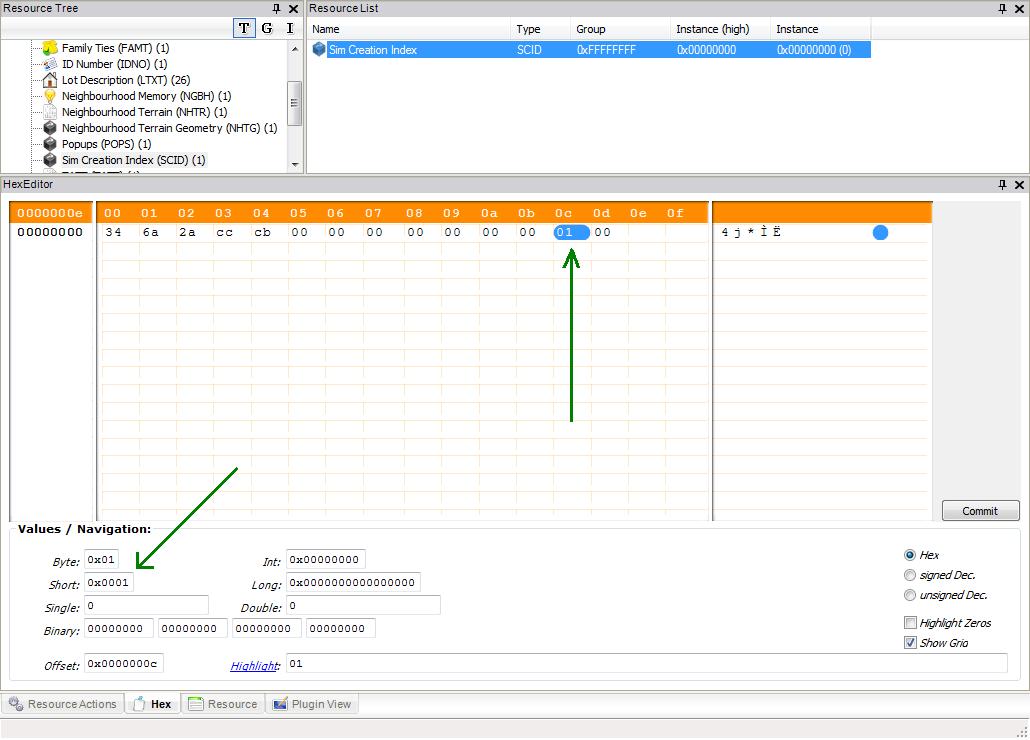Open the Resource Actions tab

(63, 704)
